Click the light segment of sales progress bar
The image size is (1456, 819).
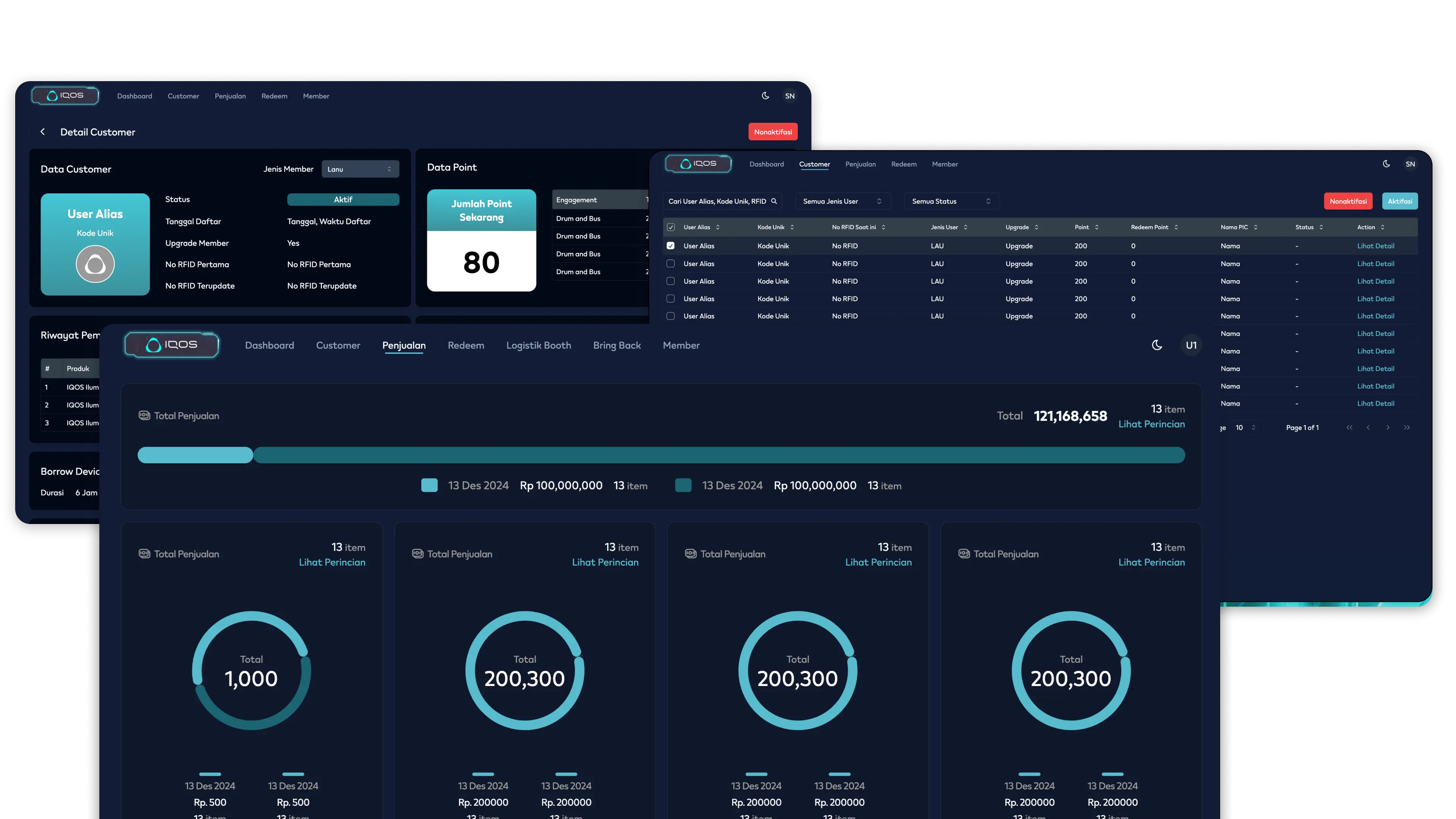click(x=195, y=455)
